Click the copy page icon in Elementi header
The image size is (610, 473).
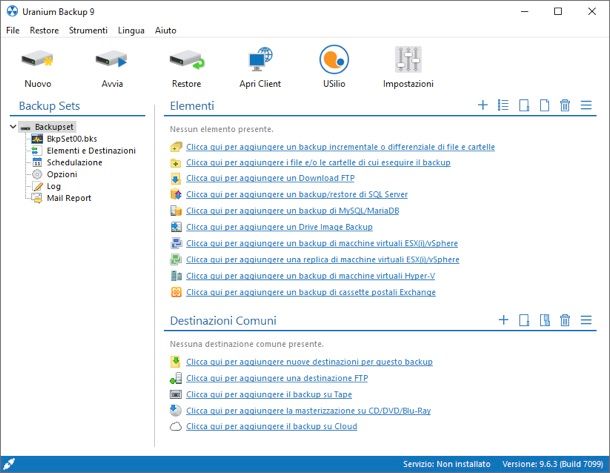click(x=545, y=105)
